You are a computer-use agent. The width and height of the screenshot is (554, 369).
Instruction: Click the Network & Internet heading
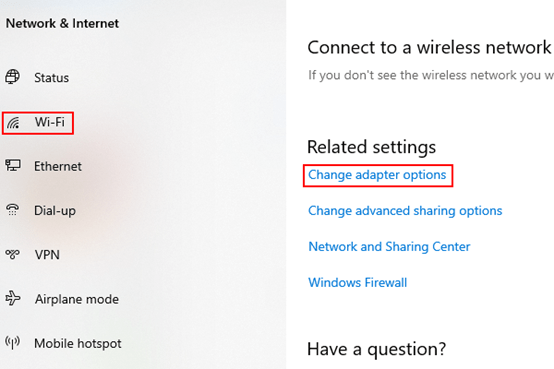click(62, 24)
